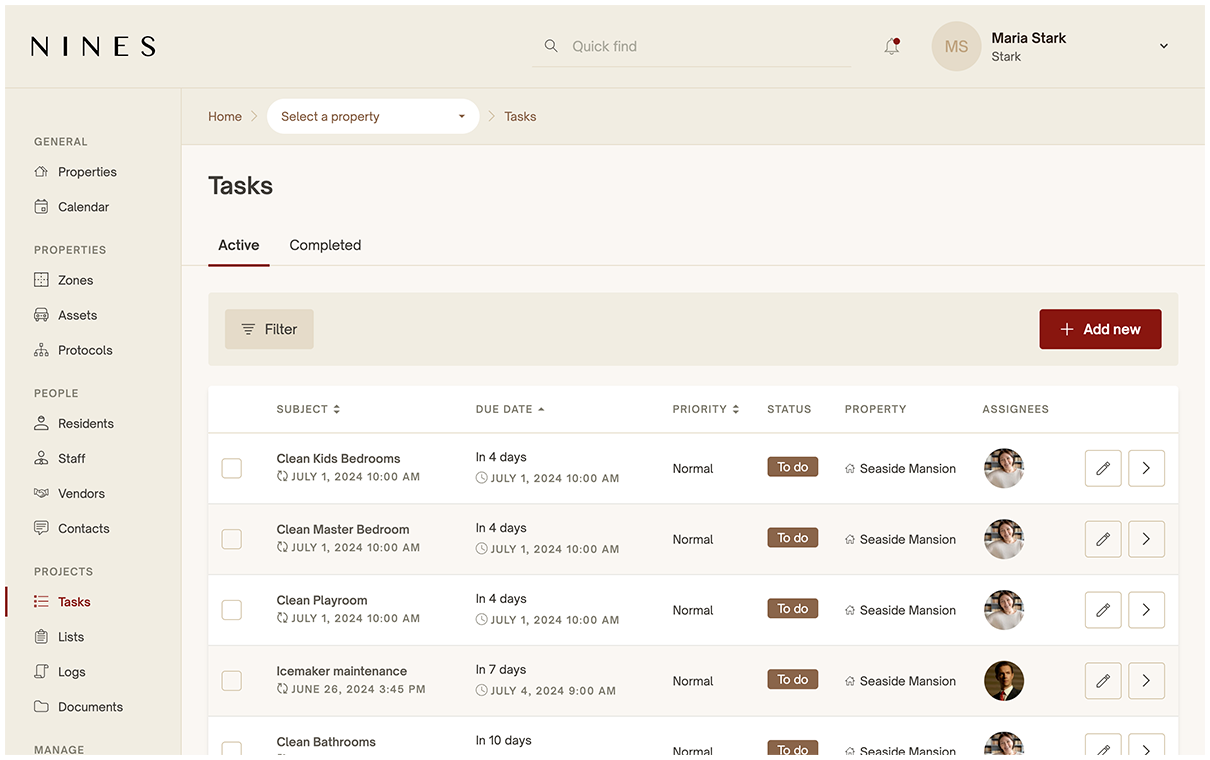
Task: Switch to the Completed tasks tab
Action: pyautogui.click(x=324, y=245)
